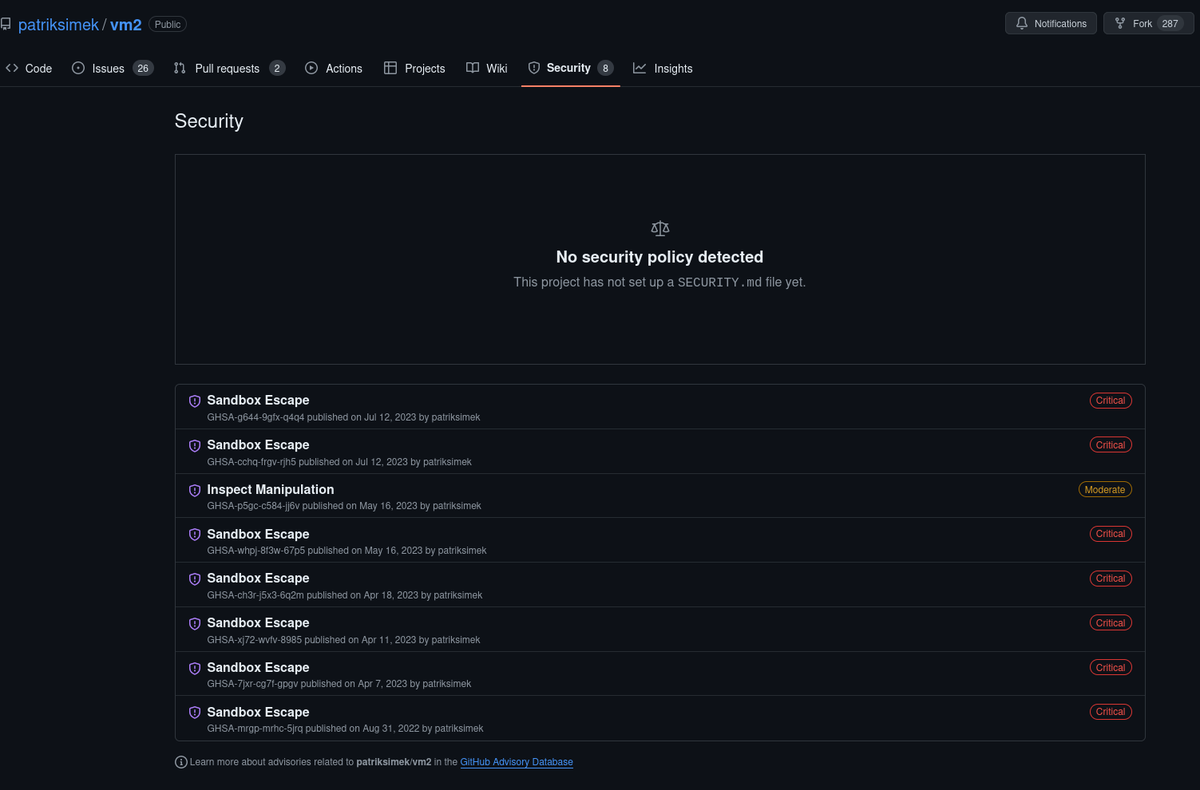Click Critical label on GHSA-ch3r-j5x3-6q2m row
Viewport: 1200px width, 790px height.
[x=1110, y=578]
